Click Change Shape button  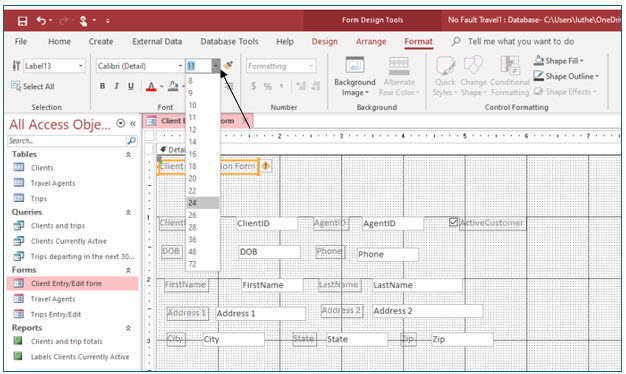(x=473, y=77)
